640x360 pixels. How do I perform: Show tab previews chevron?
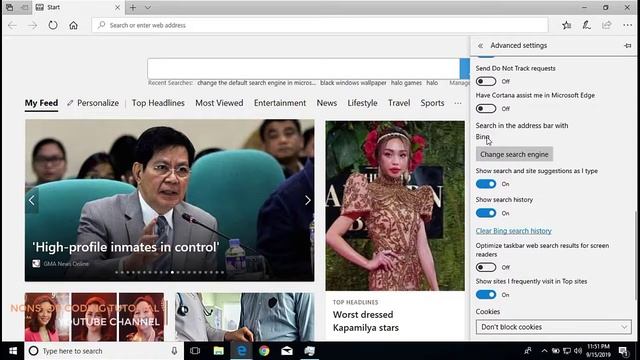(148, 7)
